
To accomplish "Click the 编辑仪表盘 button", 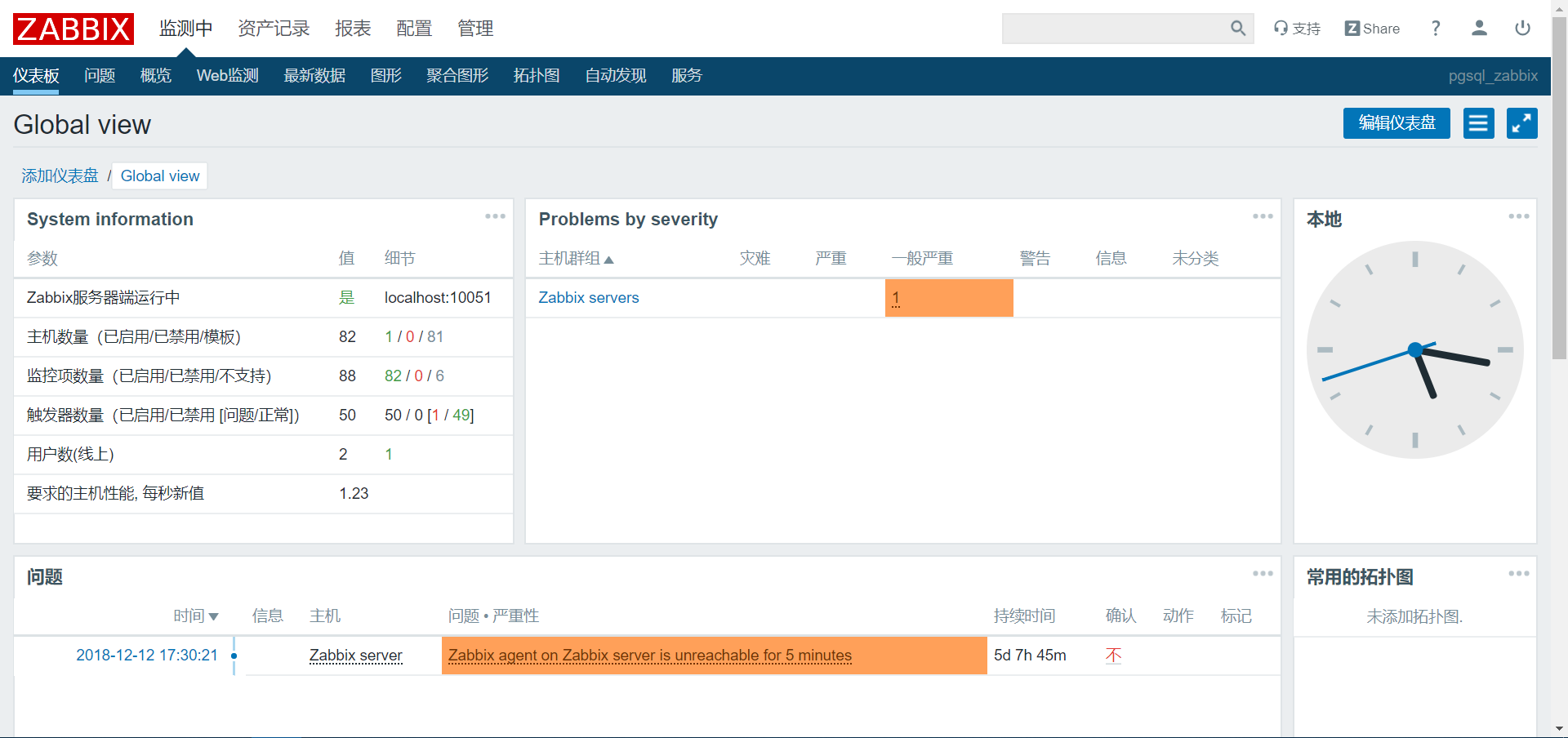I will tap(1396, 123).
